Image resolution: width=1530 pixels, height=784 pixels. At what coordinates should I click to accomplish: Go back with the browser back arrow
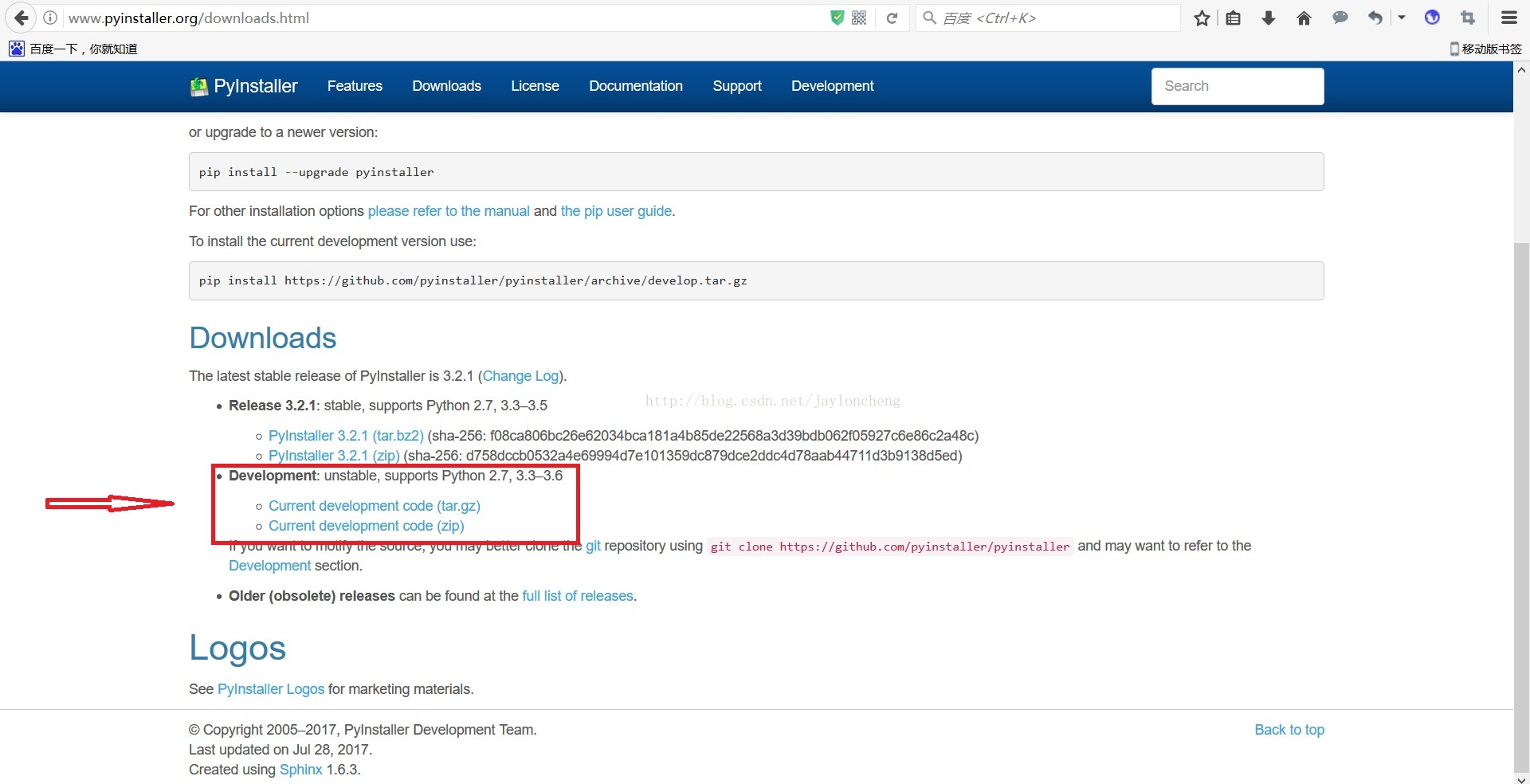click(x=22, y=18)
